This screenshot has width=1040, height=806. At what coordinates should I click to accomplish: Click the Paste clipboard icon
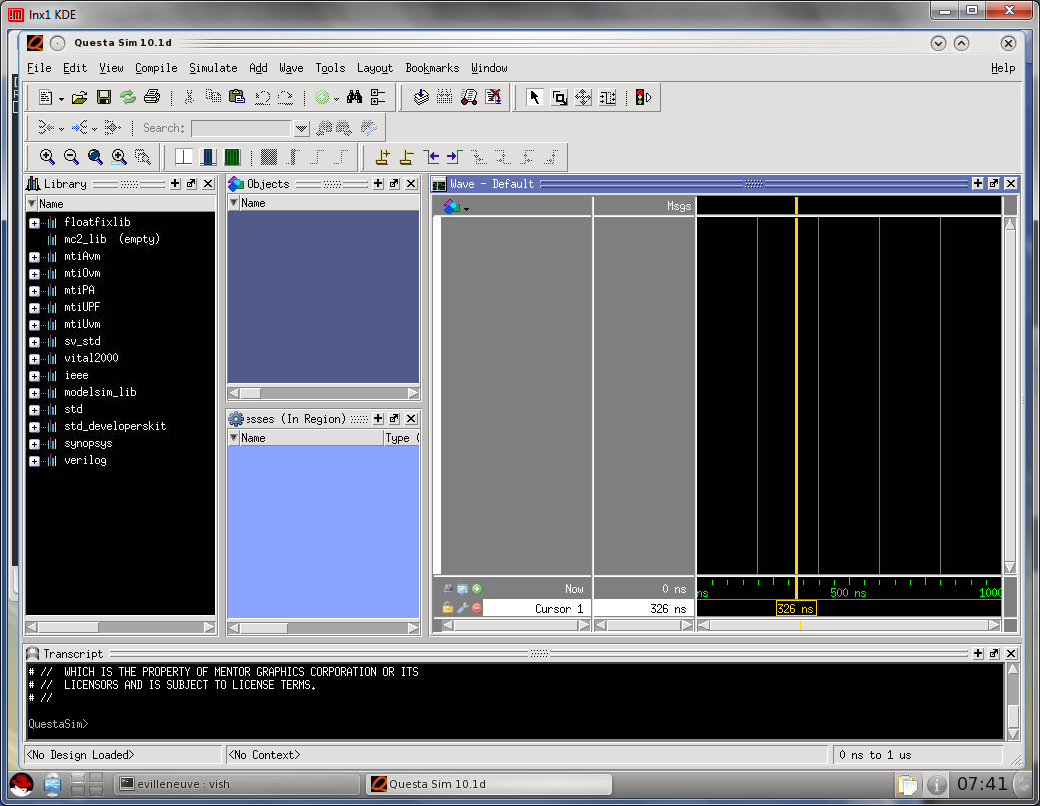(x=237, y=98)
